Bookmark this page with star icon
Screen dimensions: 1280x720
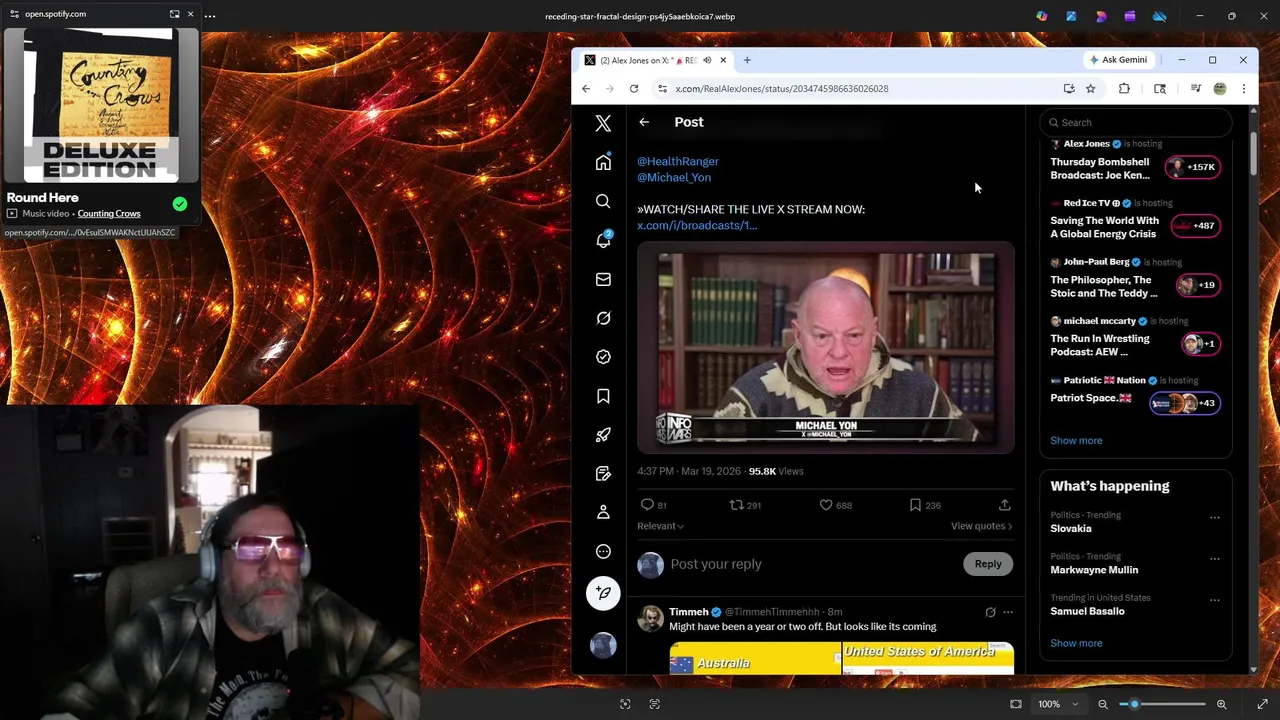pos(1091,89)
